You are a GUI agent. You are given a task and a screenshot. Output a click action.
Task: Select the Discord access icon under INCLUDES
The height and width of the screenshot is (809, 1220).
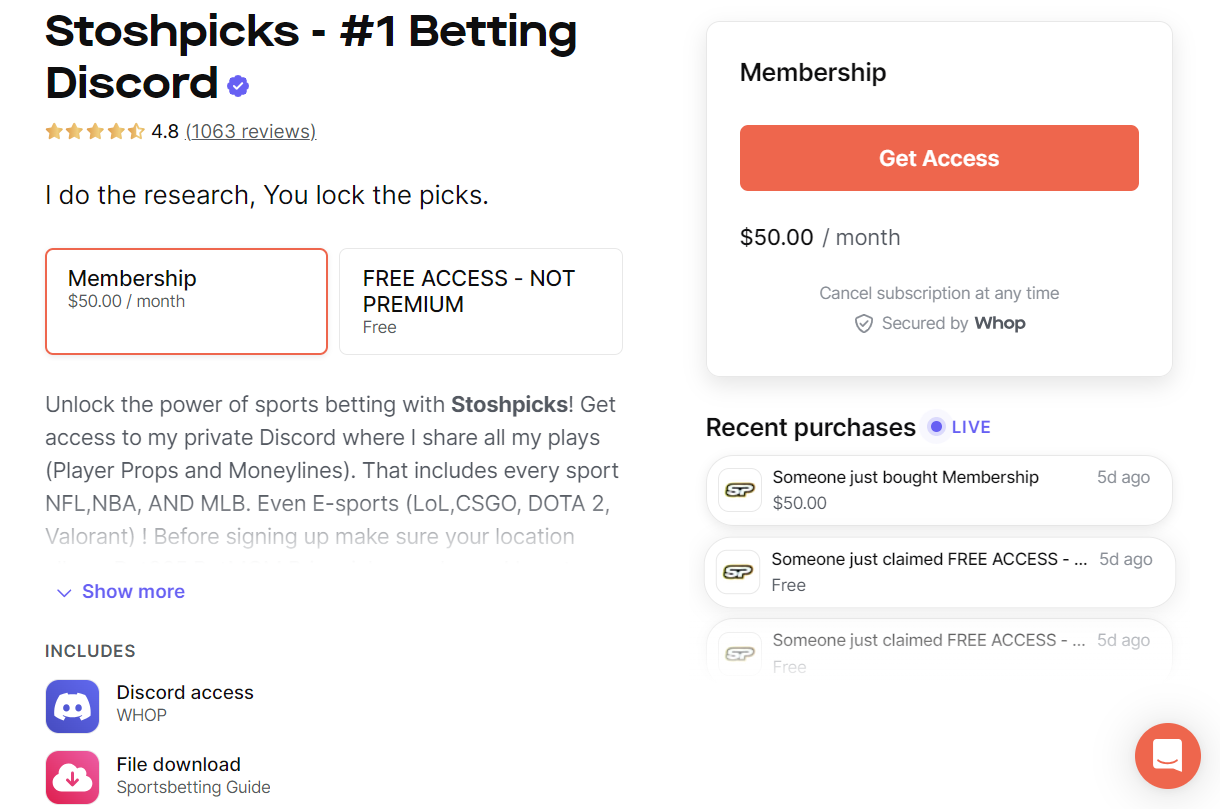pos(72,706)
